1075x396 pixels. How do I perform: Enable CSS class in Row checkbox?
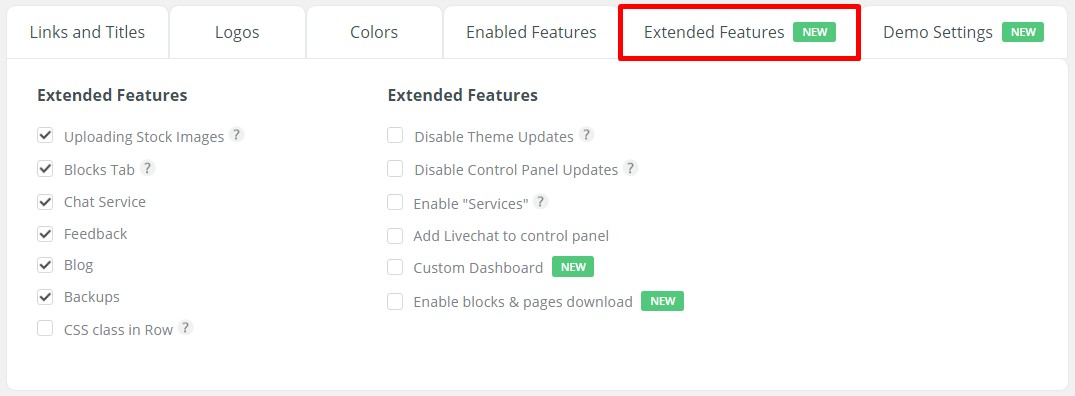coord(45,328)
